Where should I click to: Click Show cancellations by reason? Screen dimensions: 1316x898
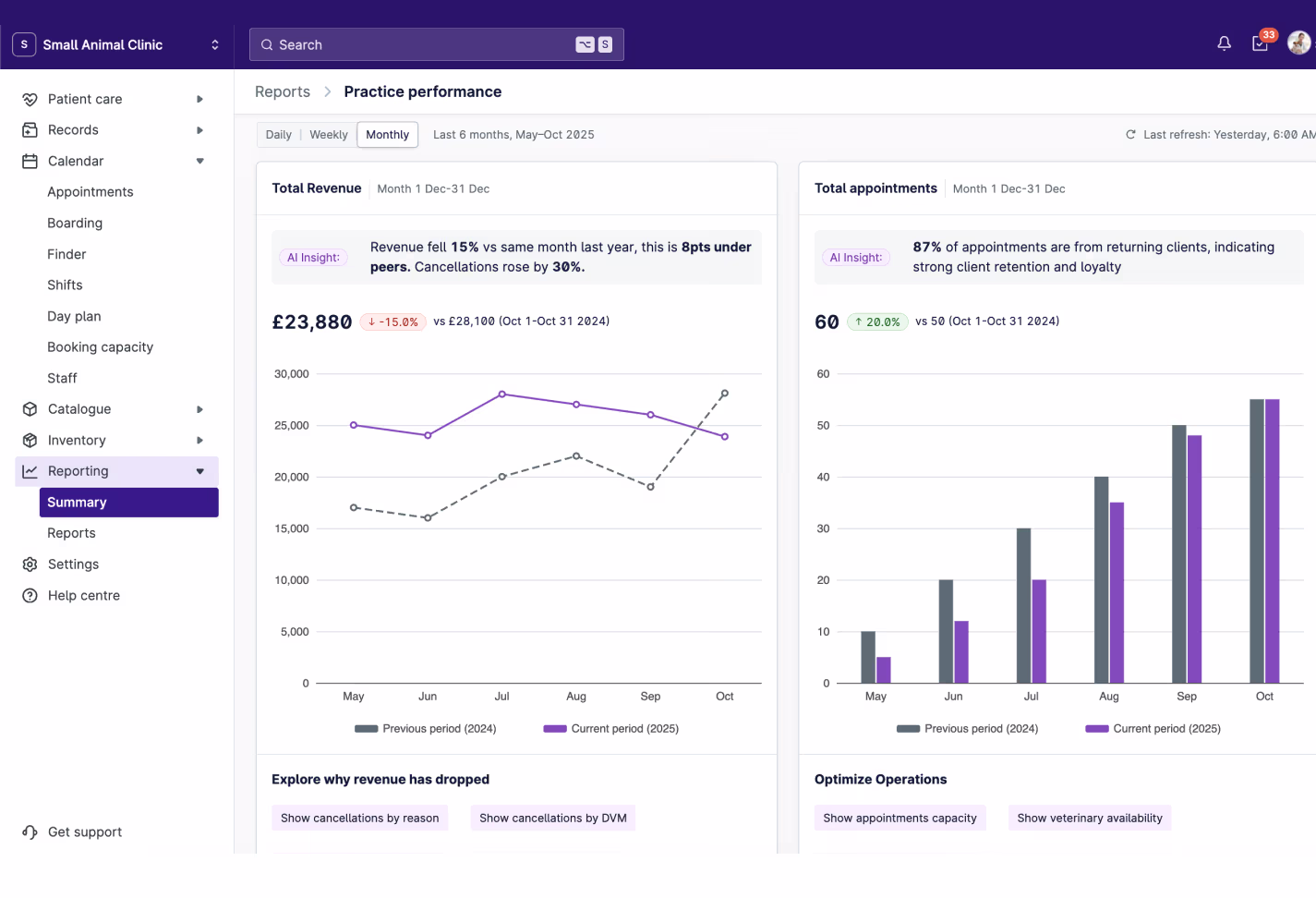359,818
